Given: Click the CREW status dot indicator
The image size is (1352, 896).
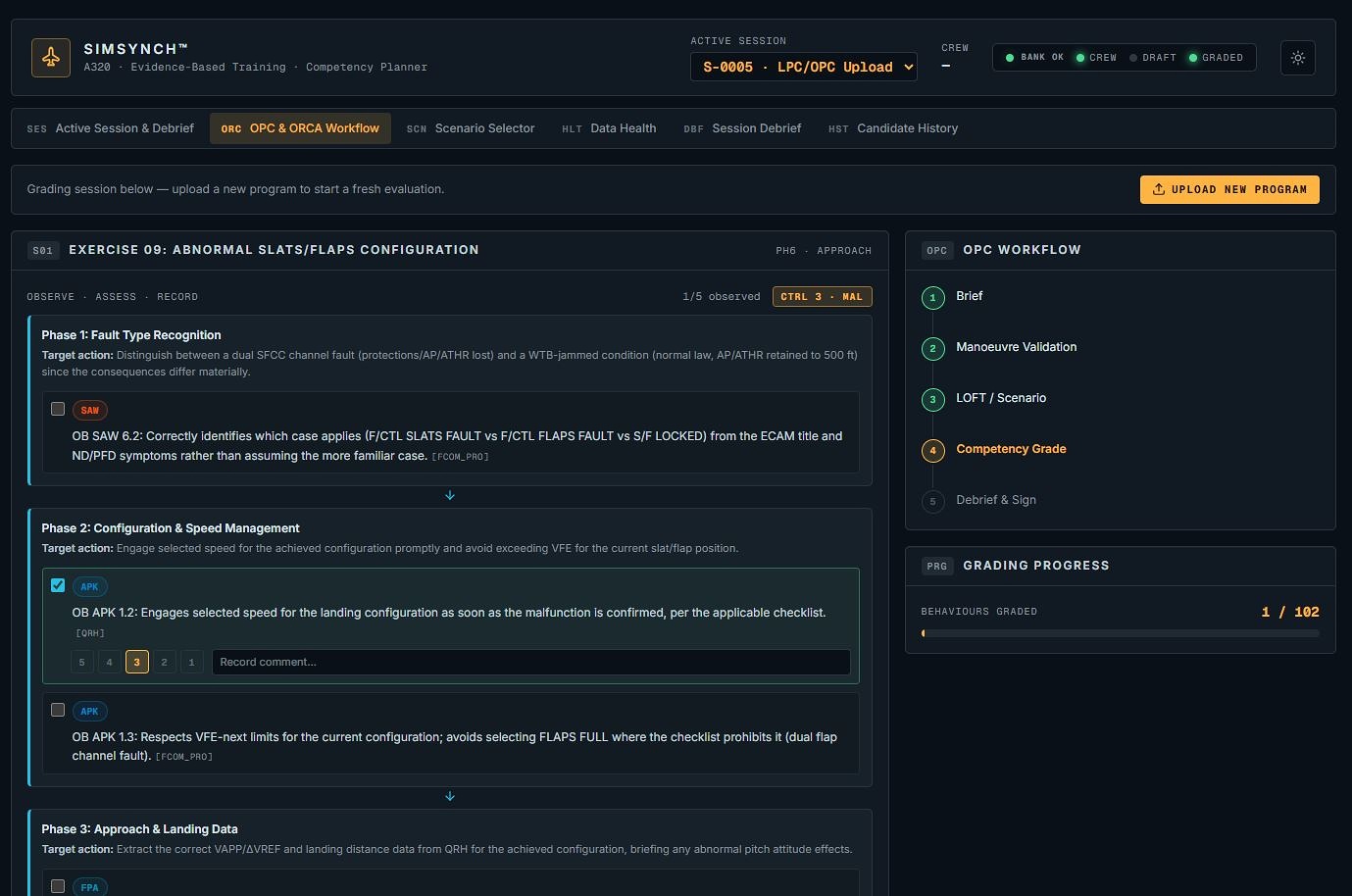Looking at the screenshot, I should pos(1080,58).
